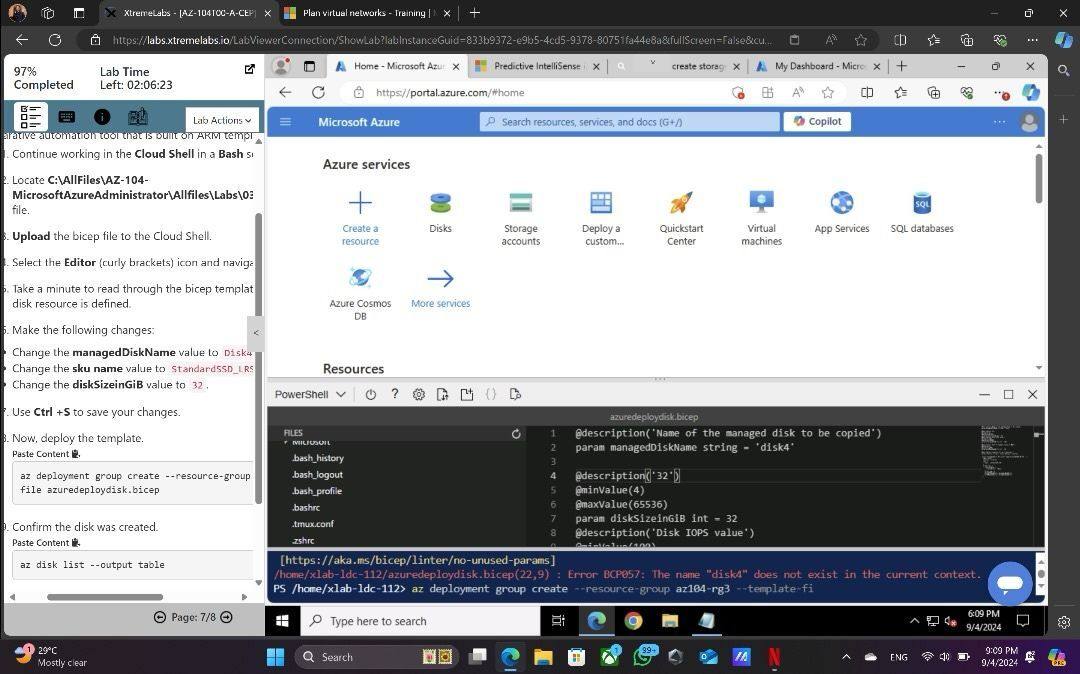
Task: Open the lab instructions checklist icon
Action: [30, 117]
